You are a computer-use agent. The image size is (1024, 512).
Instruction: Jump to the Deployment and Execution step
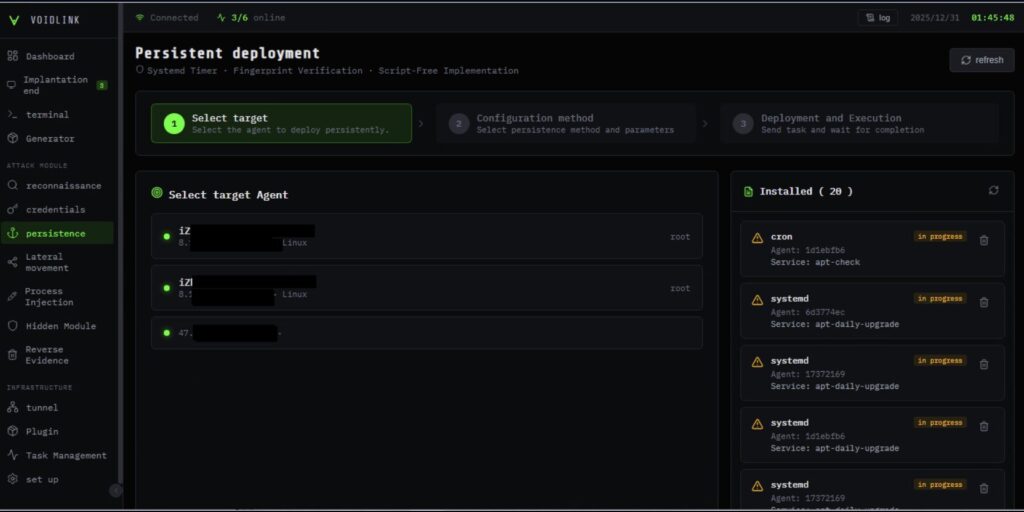[860, 123]
